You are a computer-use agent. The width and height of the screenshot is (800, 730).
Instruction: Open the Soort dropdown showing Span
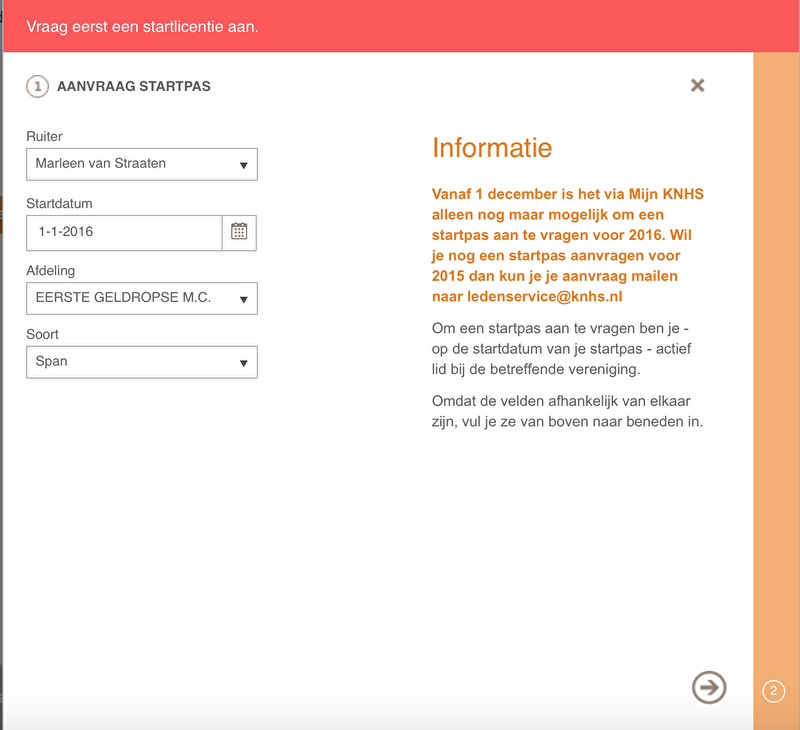(x=142, y=362)
